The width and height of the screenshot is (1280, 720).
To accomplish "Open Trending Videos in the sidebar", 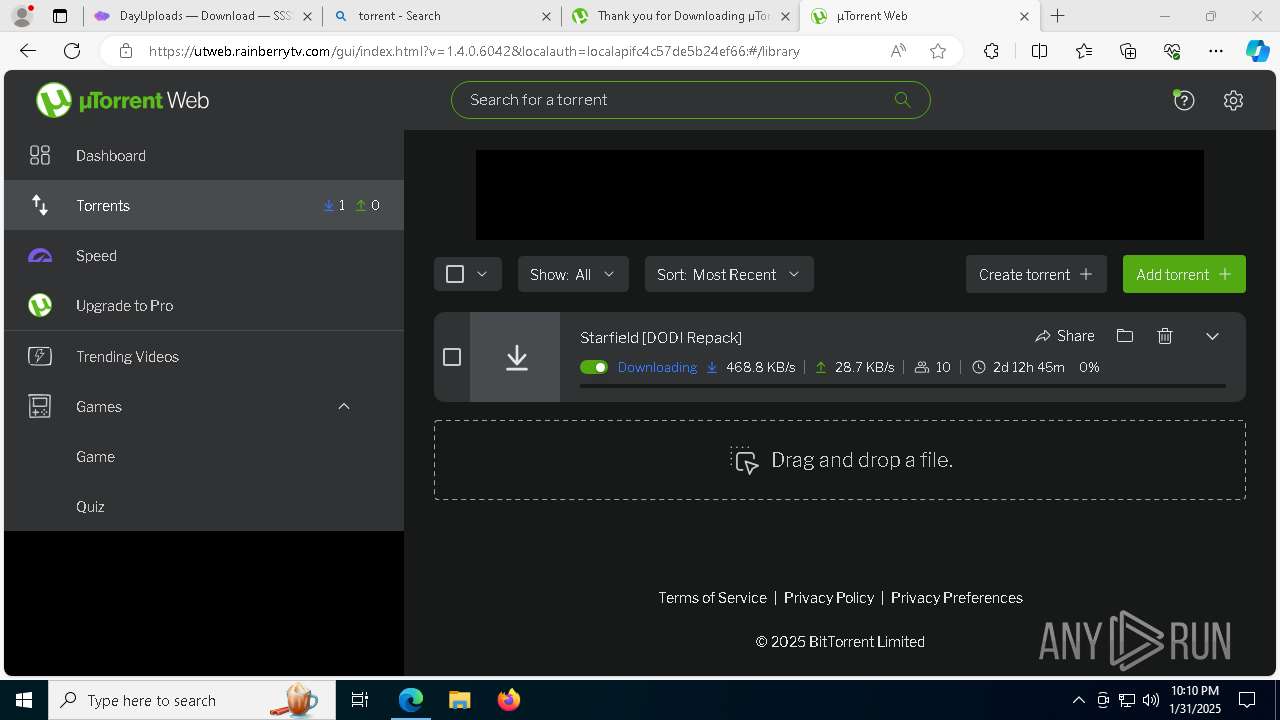I will [204, 356].
